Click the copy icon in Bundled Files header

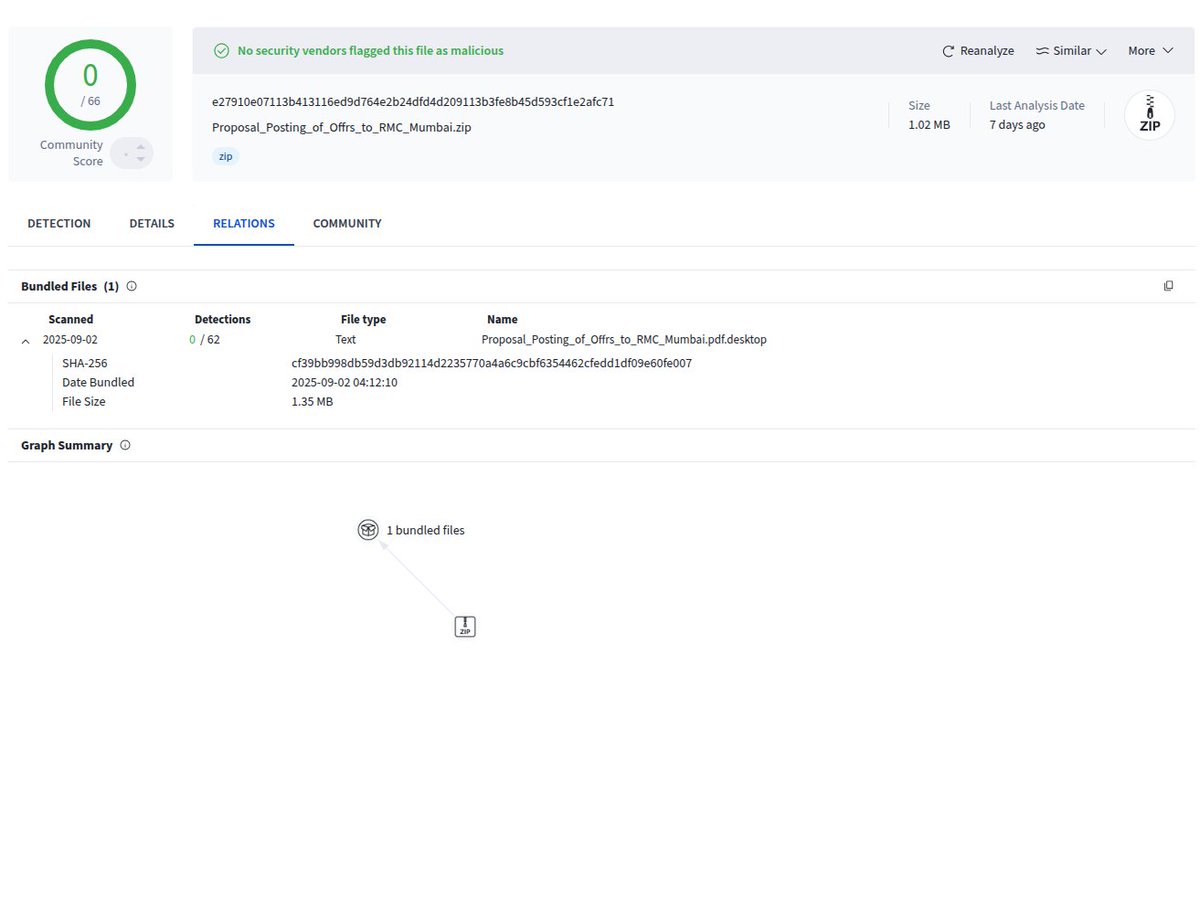point(1168,286)
